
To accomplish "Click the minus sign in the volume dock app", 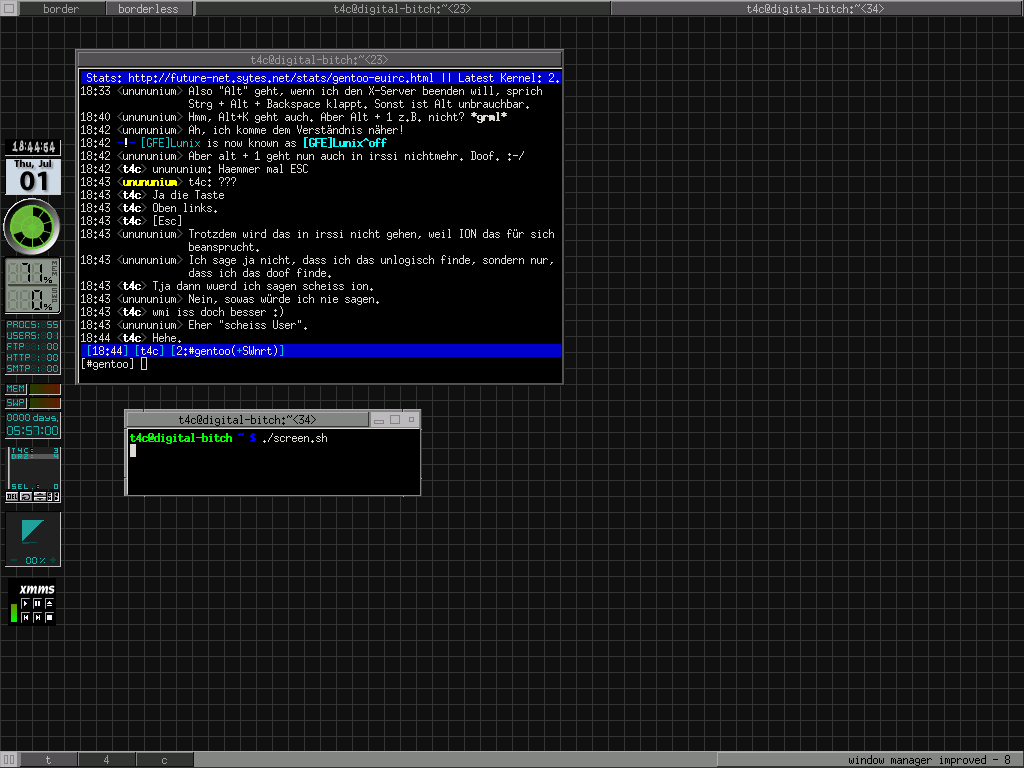I will [14, 560].
